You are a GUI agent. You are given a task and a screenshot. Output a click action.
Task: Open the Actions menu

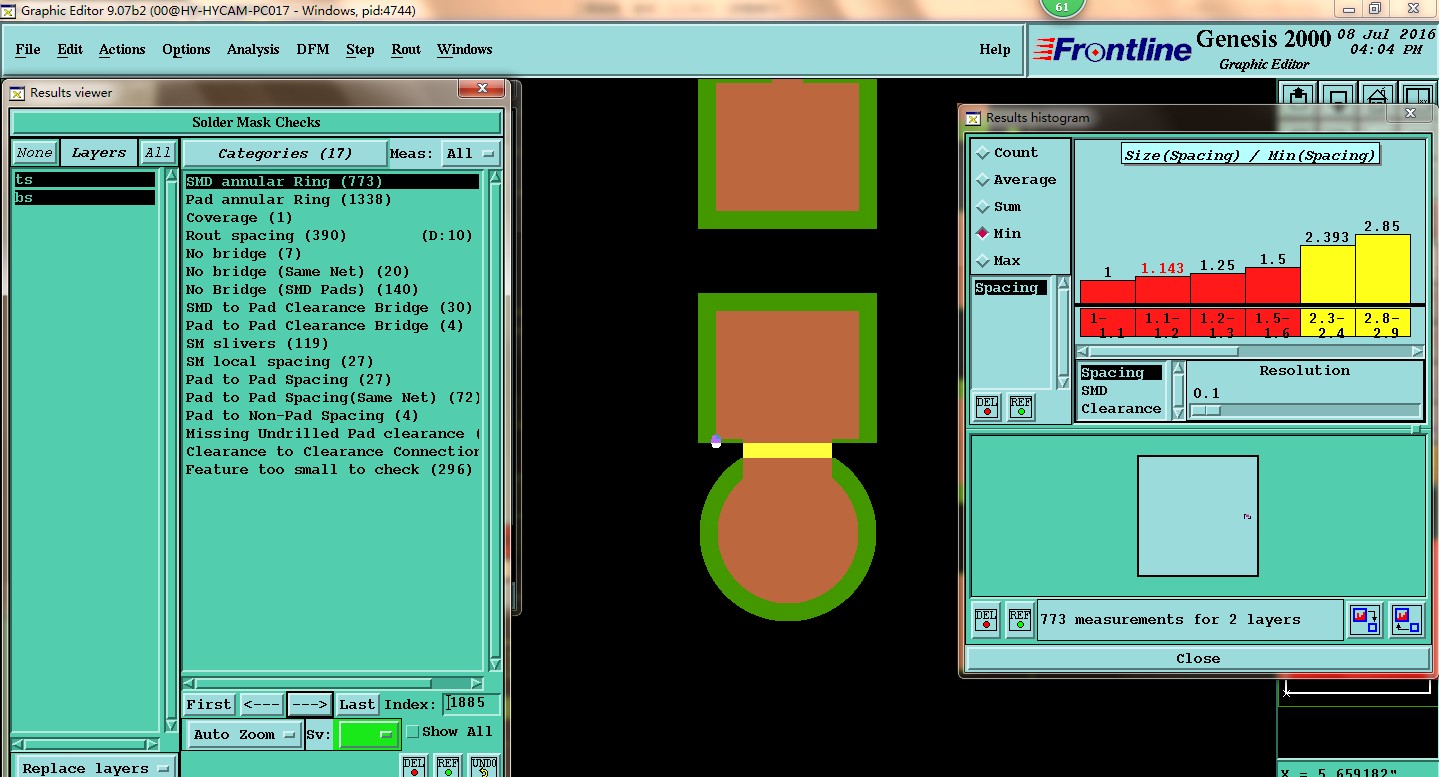122,49
